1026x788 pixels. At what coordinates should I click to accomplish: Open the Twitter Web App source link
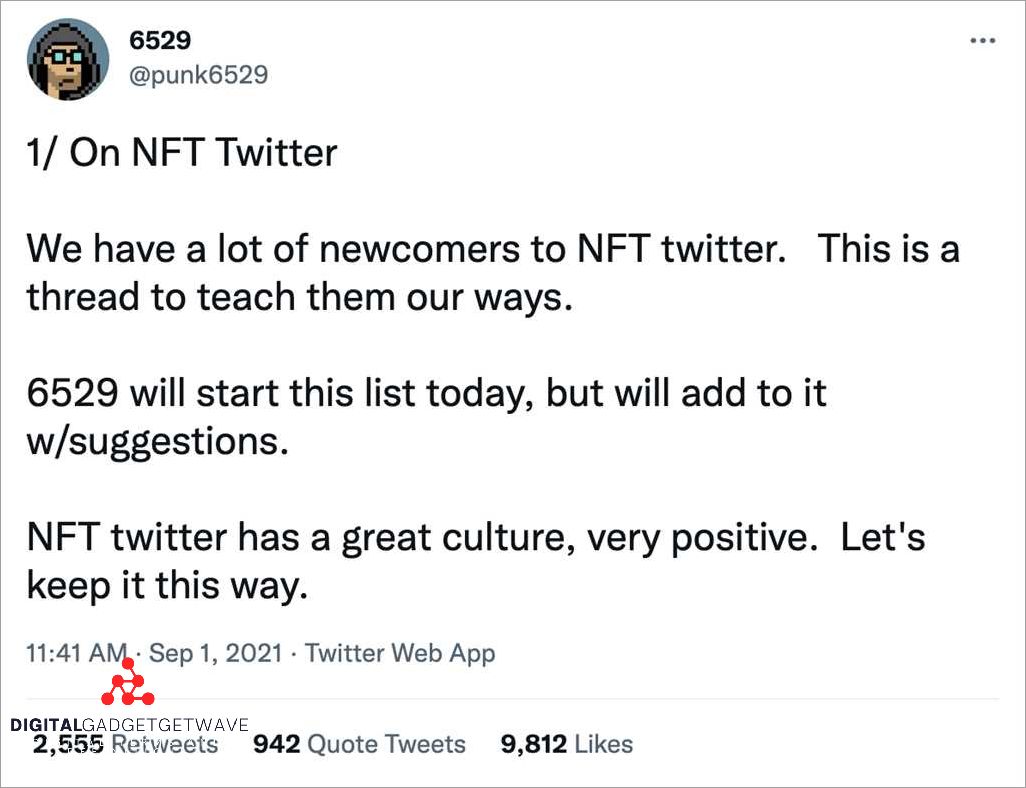(400, 654)
